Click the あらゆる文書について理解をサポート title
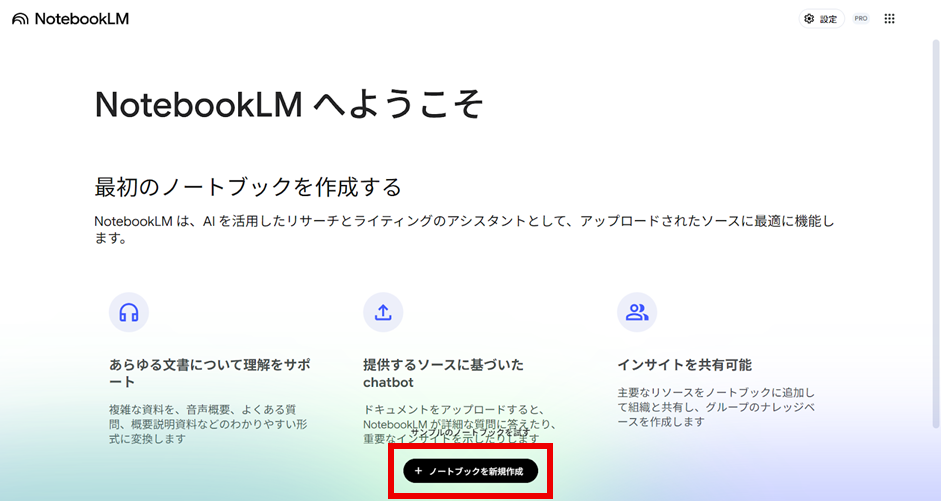941x501 pixels. coord(209,373)
